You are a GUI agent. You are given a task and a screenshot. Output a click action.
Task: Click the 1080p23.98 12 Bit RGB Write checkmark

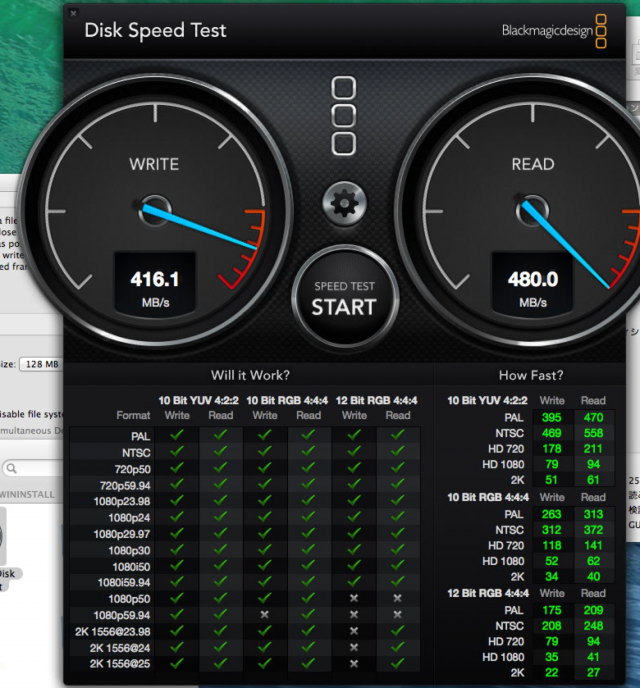click(354, 500)
